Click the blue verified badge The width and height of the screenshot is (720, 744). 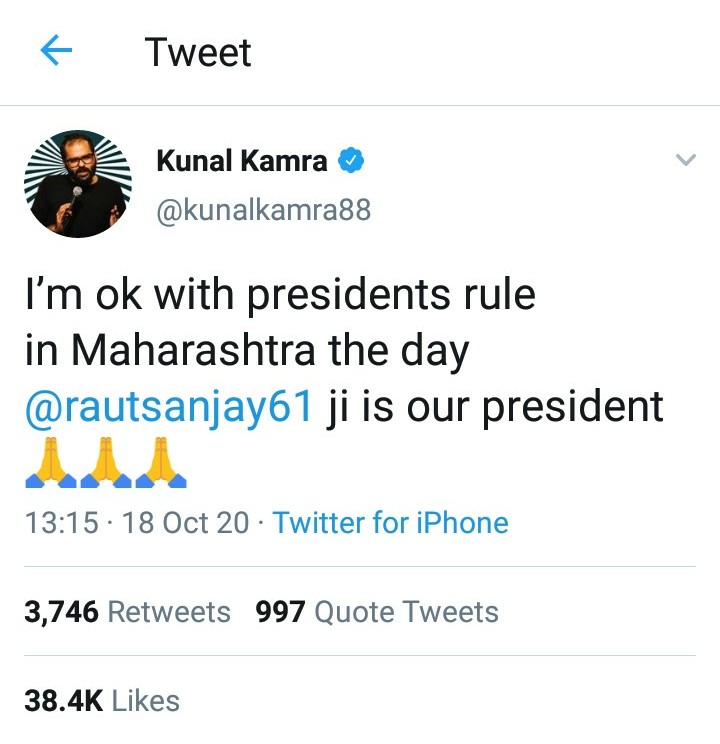click(351, 160)
